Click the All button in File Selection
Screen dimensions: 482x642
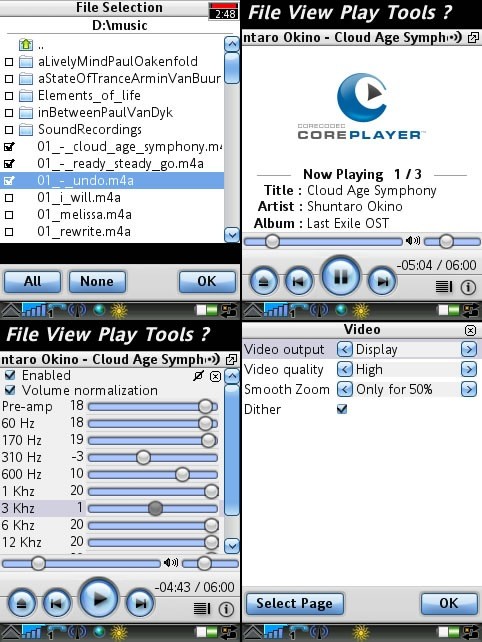32,282
